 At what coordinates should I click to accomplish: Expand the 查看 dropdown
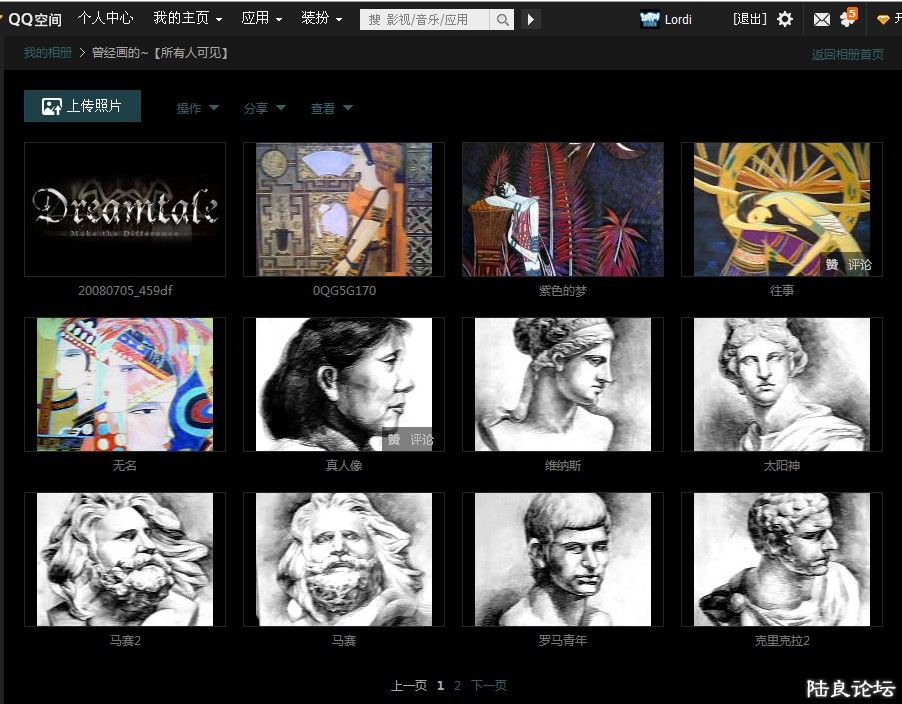click(331, 108)
